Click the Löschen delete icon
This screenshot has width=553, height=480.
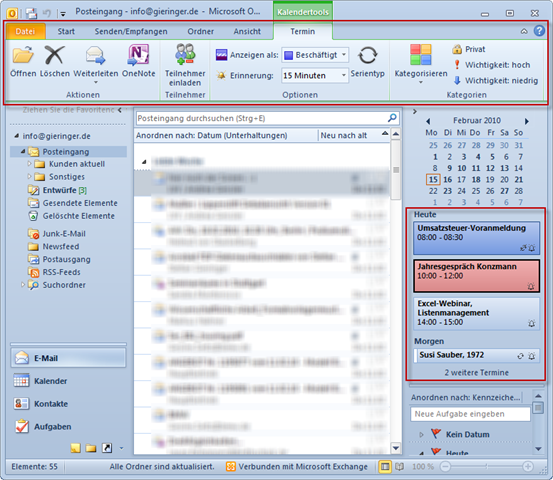[x=54, y=55]
